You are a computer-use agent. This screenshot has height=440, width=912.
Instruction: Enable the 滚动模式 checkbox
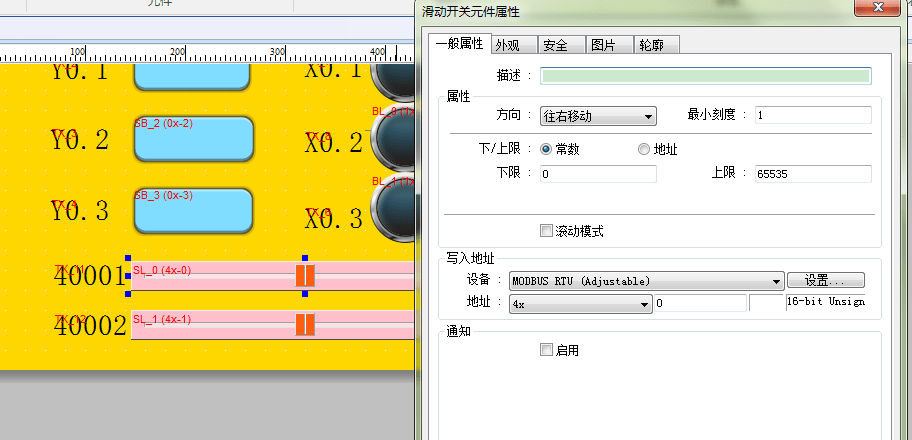[x=546, y=231]
